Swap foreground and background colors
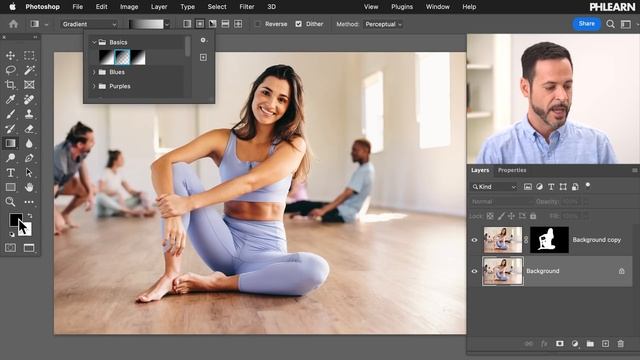This screenshot has width=640, height=360. click(30, 216)
